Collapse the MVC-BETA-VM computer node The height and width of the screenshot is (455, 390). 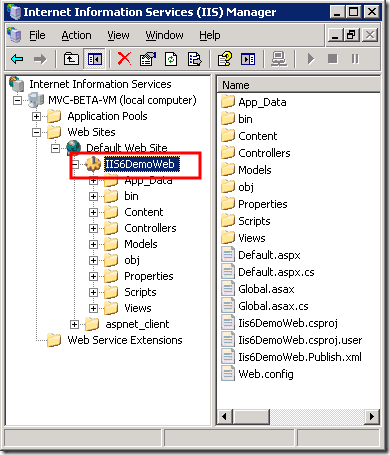tap(17, 100)
